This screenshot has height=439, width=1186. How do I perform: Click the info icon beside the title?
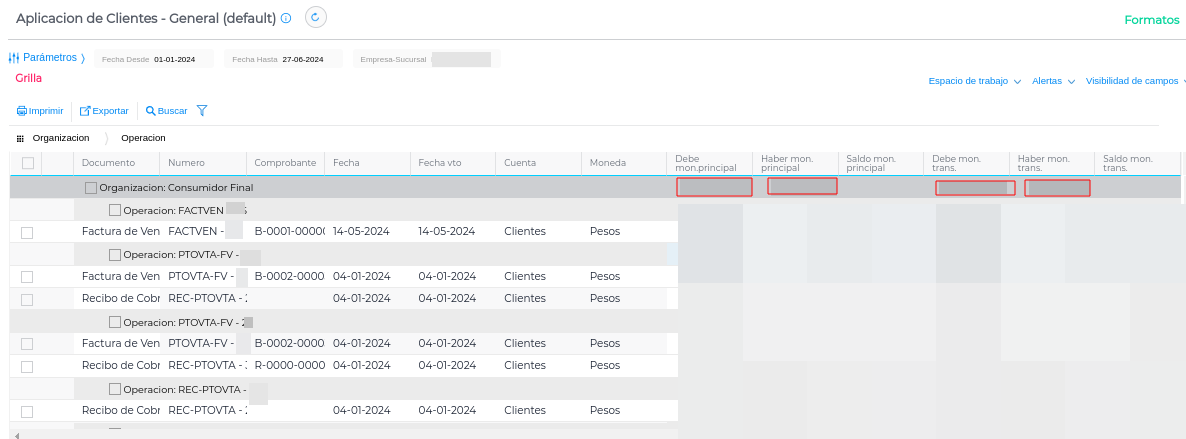(286, 18)
